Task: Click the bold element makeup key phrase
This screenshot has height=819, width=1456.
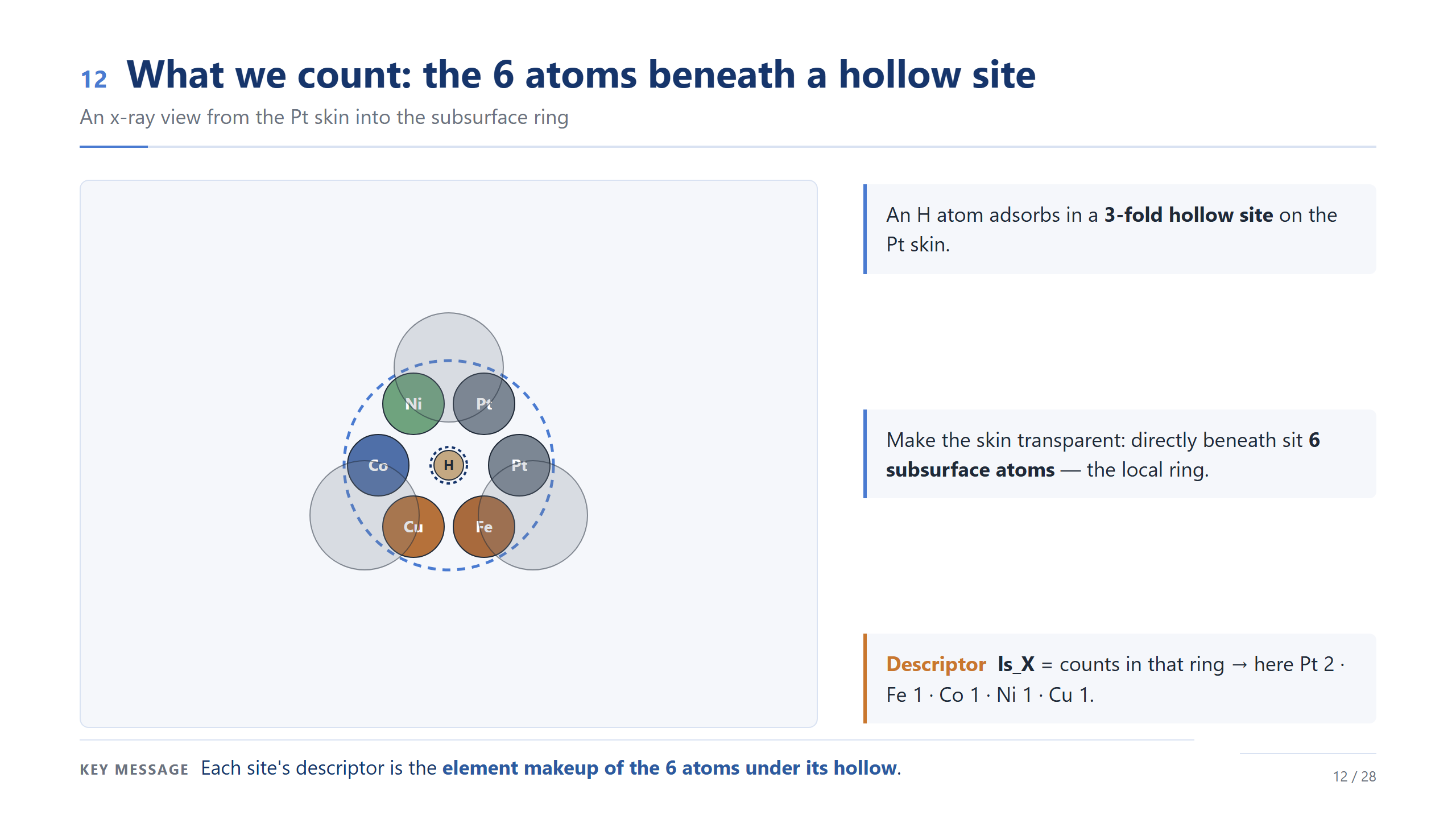Action: tap(669, 768)
